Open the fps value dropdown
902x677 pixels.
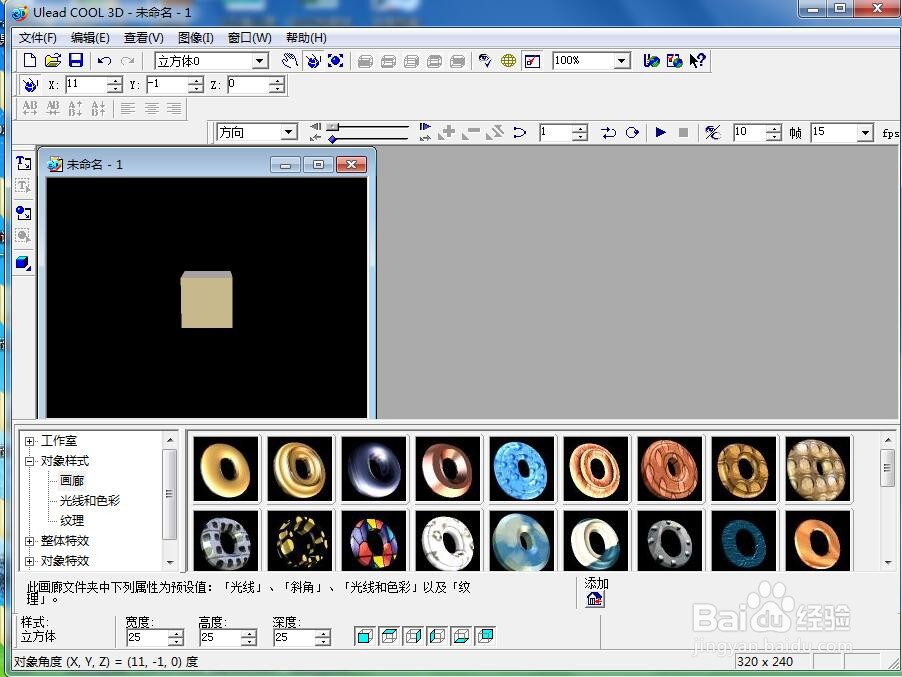(x=865, y=133)
